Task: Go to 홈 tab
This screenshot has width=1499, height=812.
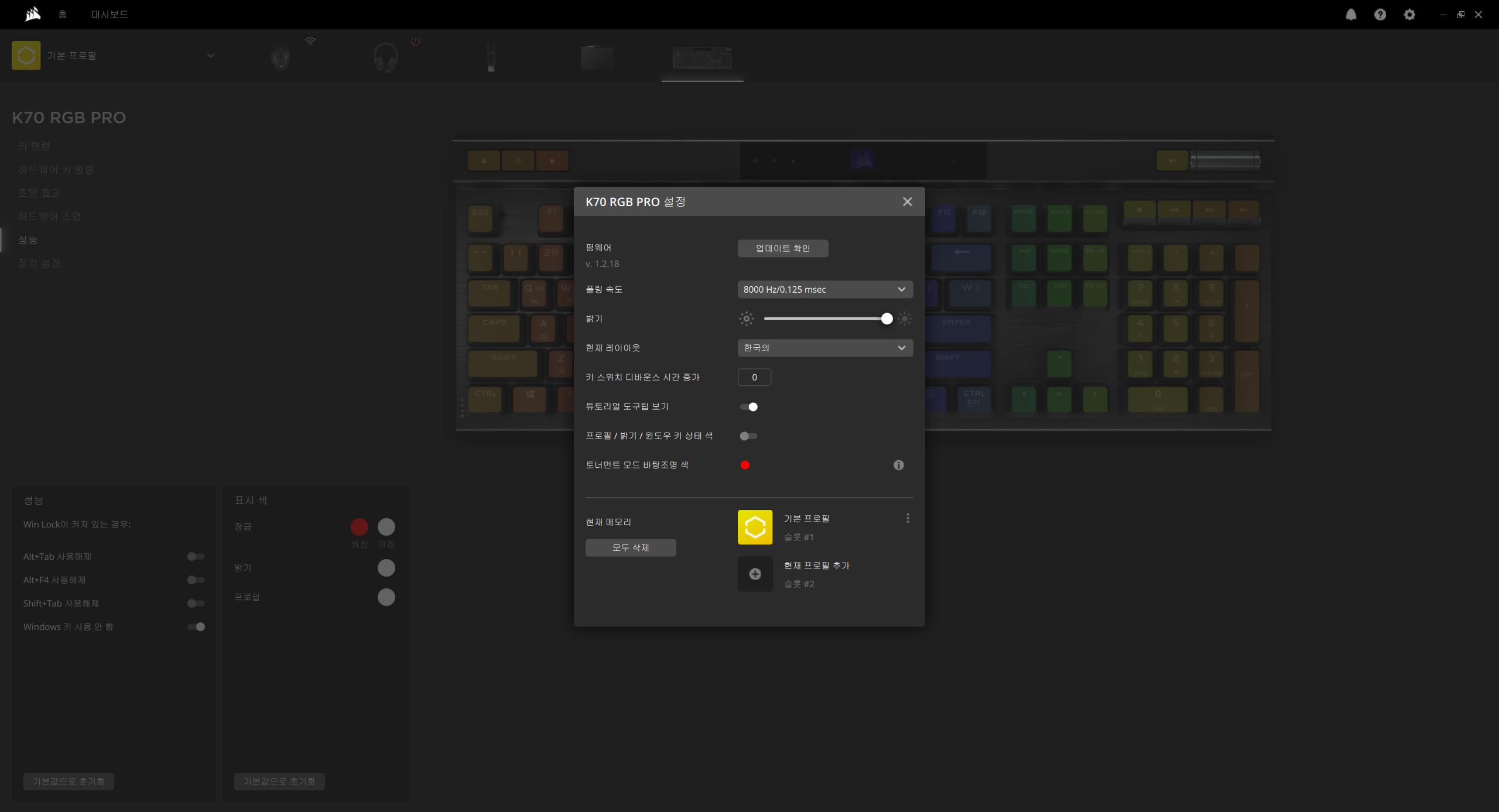Action: [63, 14]
